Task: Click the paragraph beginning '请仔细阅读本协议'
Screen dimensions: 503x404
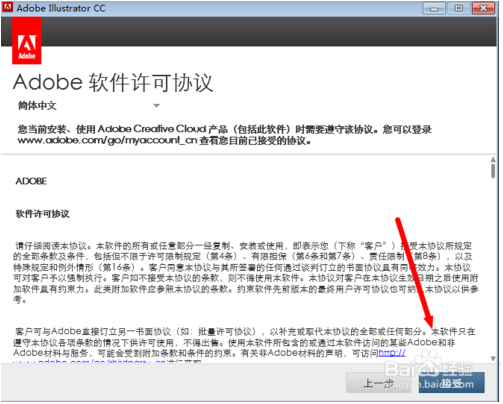Action: 246,273
